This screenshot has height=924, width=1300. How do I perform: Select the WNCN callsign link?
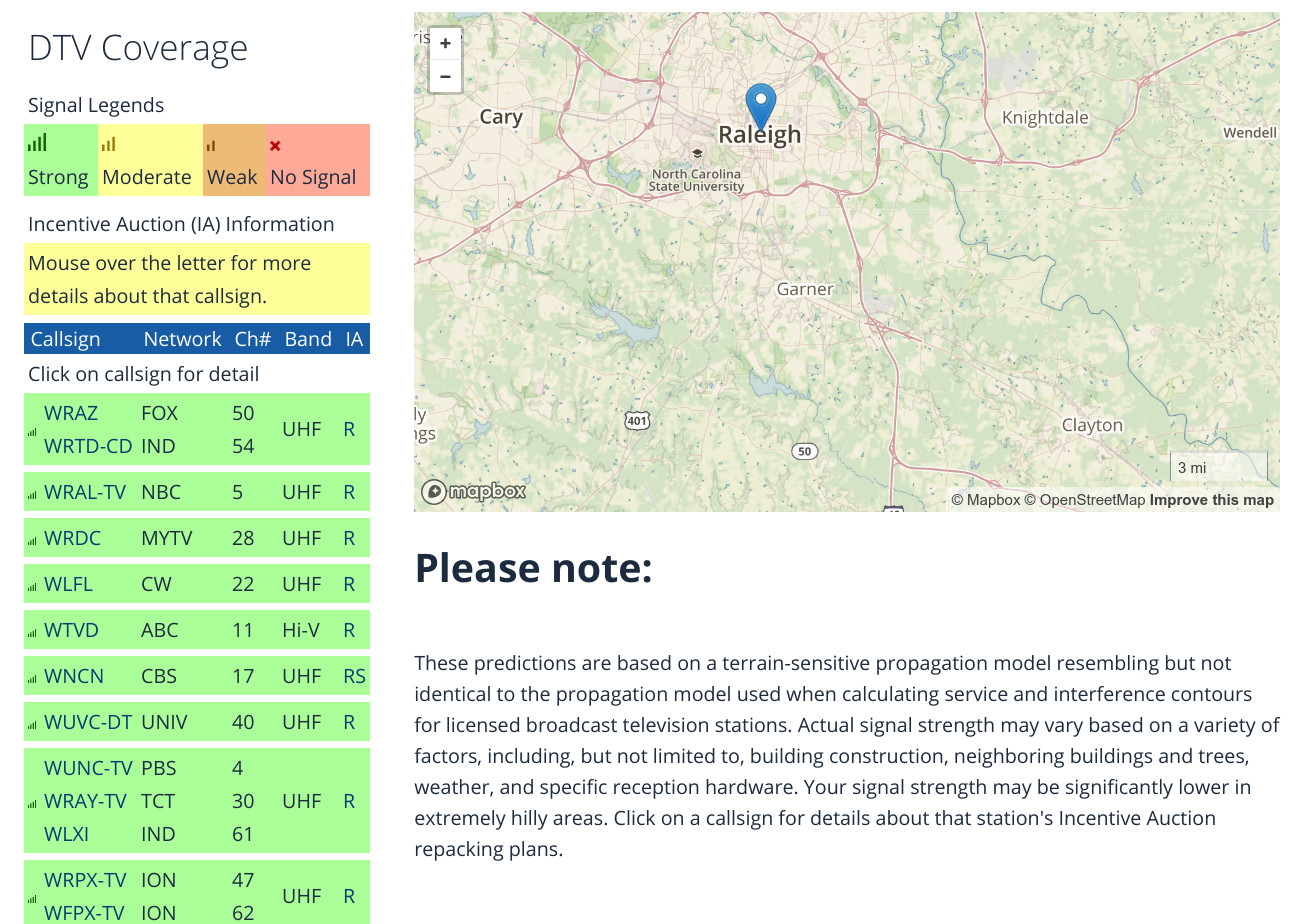[74, 676]
